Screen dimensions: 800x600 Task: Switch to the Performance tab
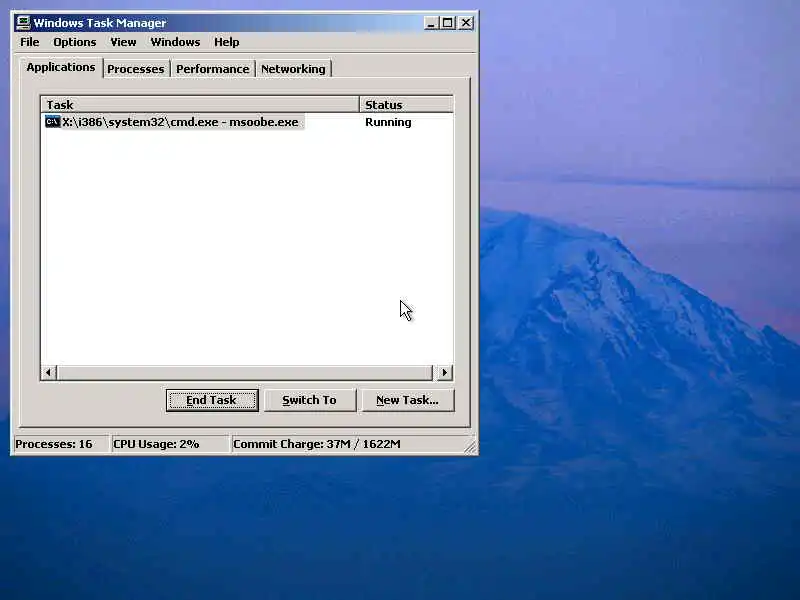pos(213,69)
